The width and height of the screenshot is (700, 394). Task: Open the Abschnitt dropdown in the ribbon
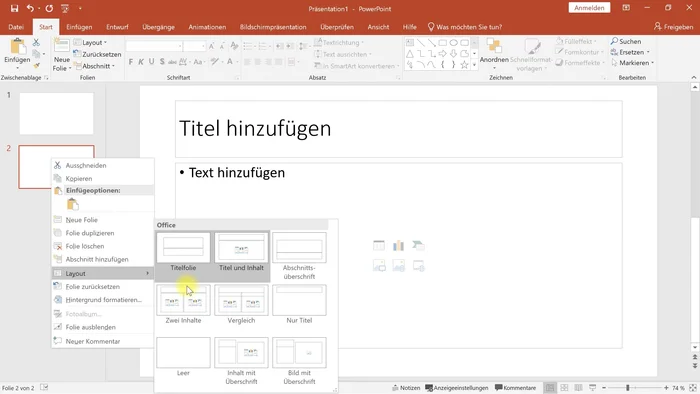pyautogui.click(x=94, y=66)
